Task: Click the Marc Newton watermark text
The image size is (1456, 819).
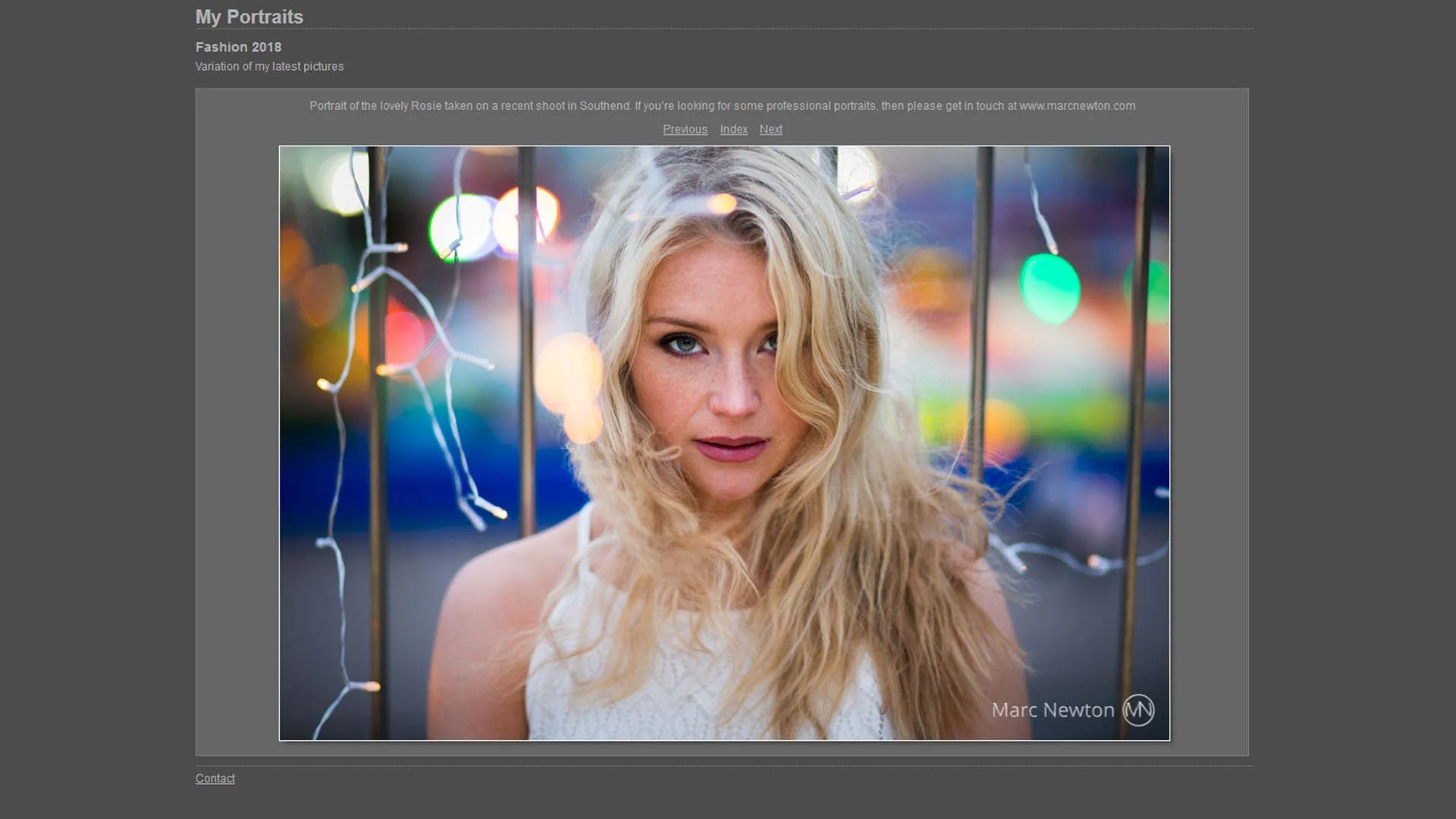Action: [1053, 711]
